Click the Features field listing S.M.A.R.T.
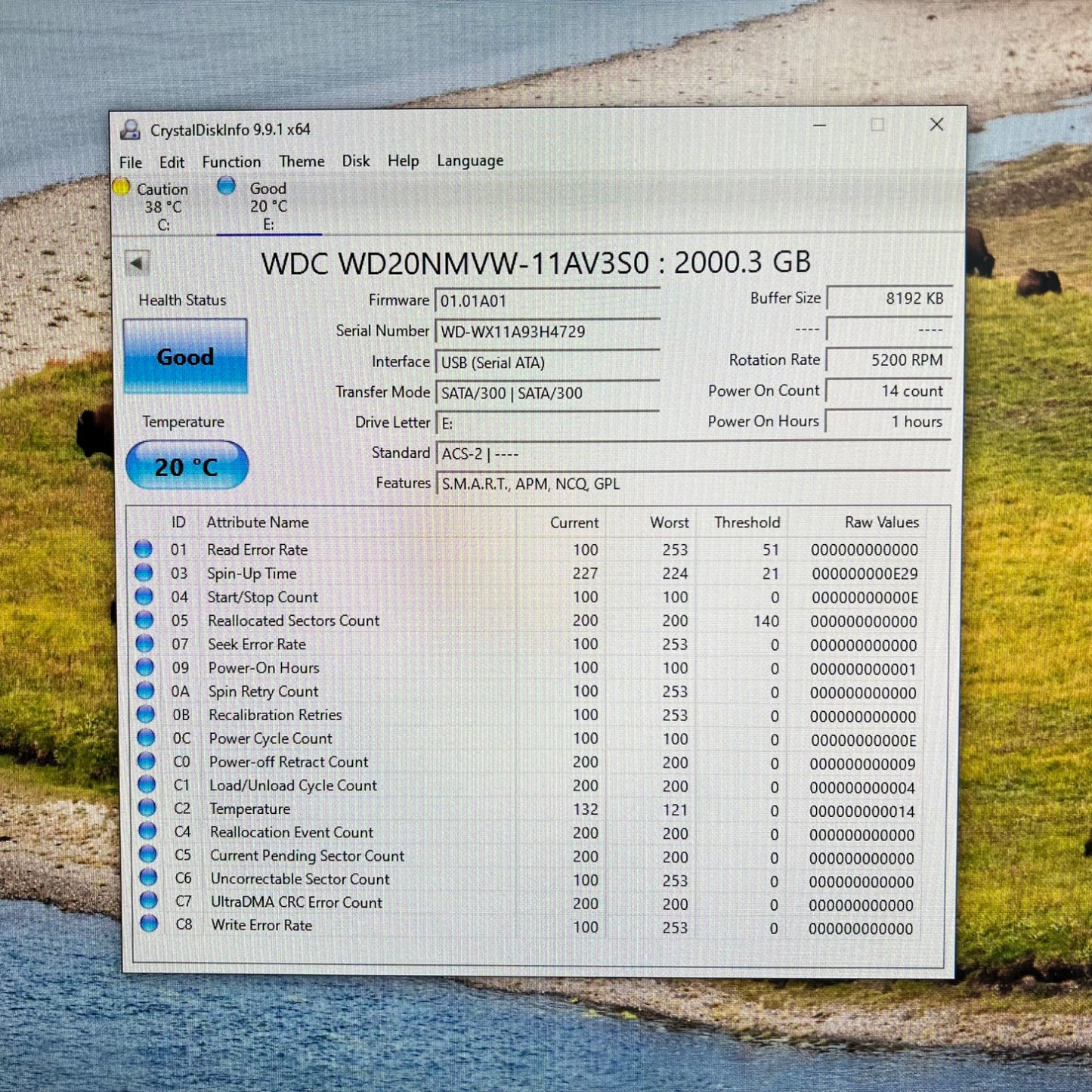The height and width of the screenshot is (1092, 1092). (x=693, y=484)
